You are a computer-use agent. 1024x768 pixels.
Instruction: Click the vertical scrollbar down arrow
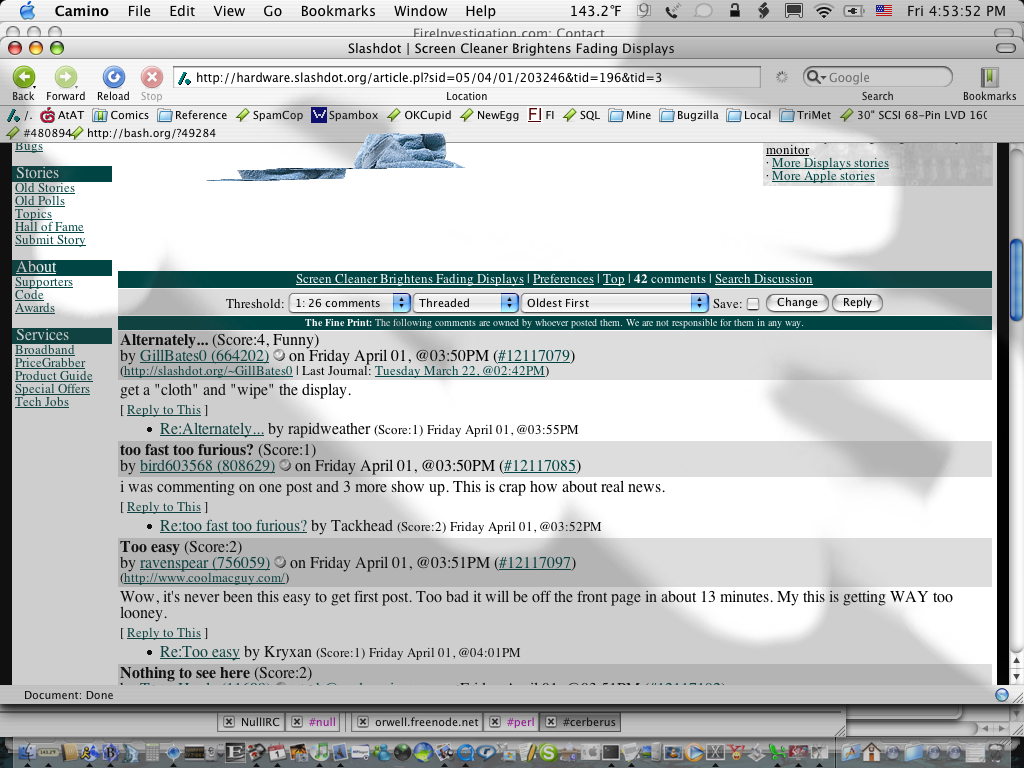click(1016, 675)
